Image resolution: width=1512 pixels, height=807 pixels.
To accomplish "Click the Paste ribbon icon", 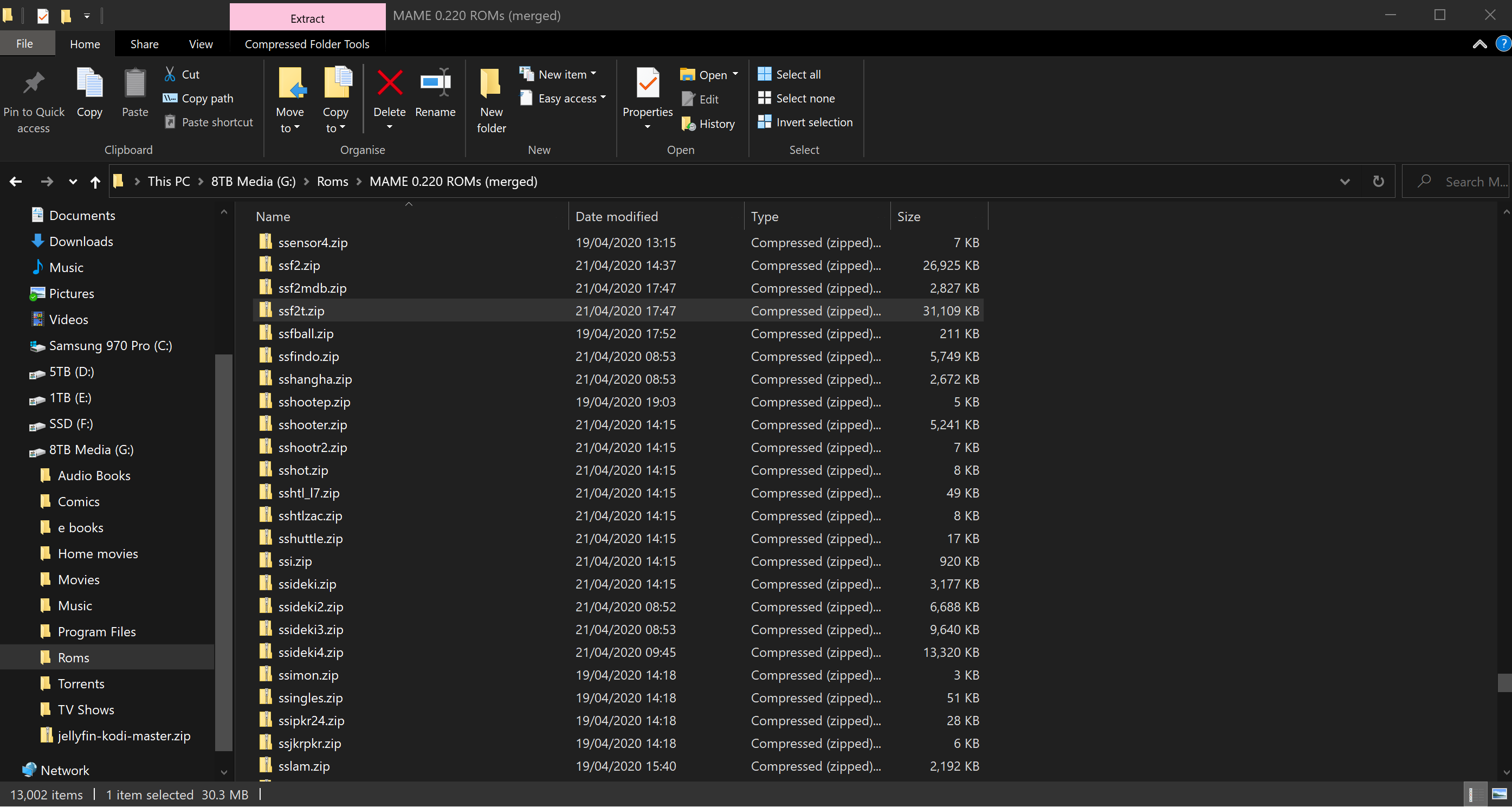I will (135, 83).
